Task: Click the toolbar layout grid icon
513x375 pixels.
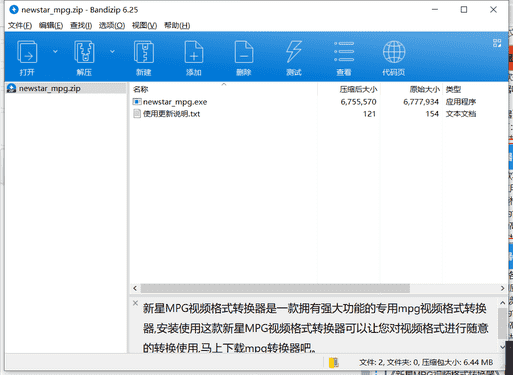Action: [x=497, y=43]
